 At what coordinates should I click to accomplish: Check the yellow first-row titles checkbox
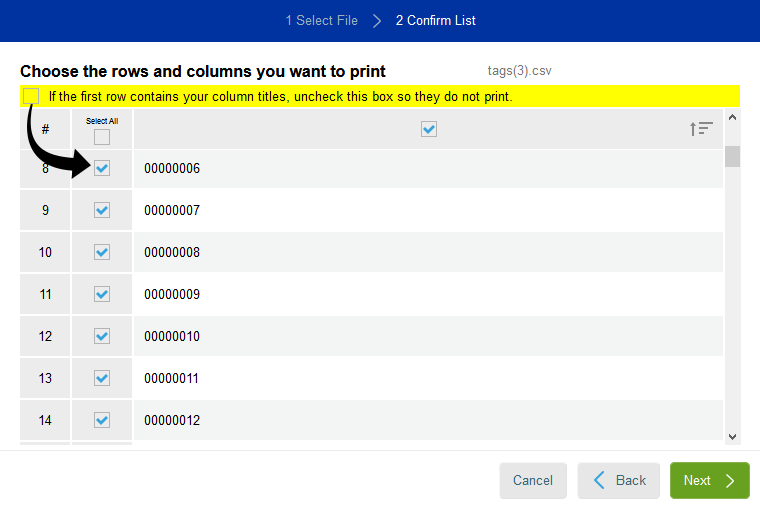click(x=31, y=96)
